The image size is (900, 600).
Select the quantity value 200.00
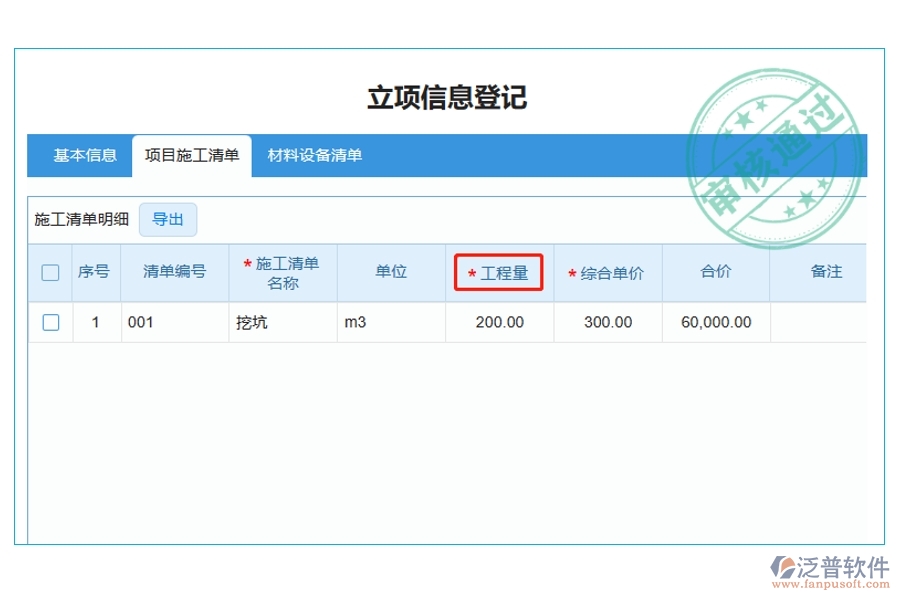click(500, 322)
